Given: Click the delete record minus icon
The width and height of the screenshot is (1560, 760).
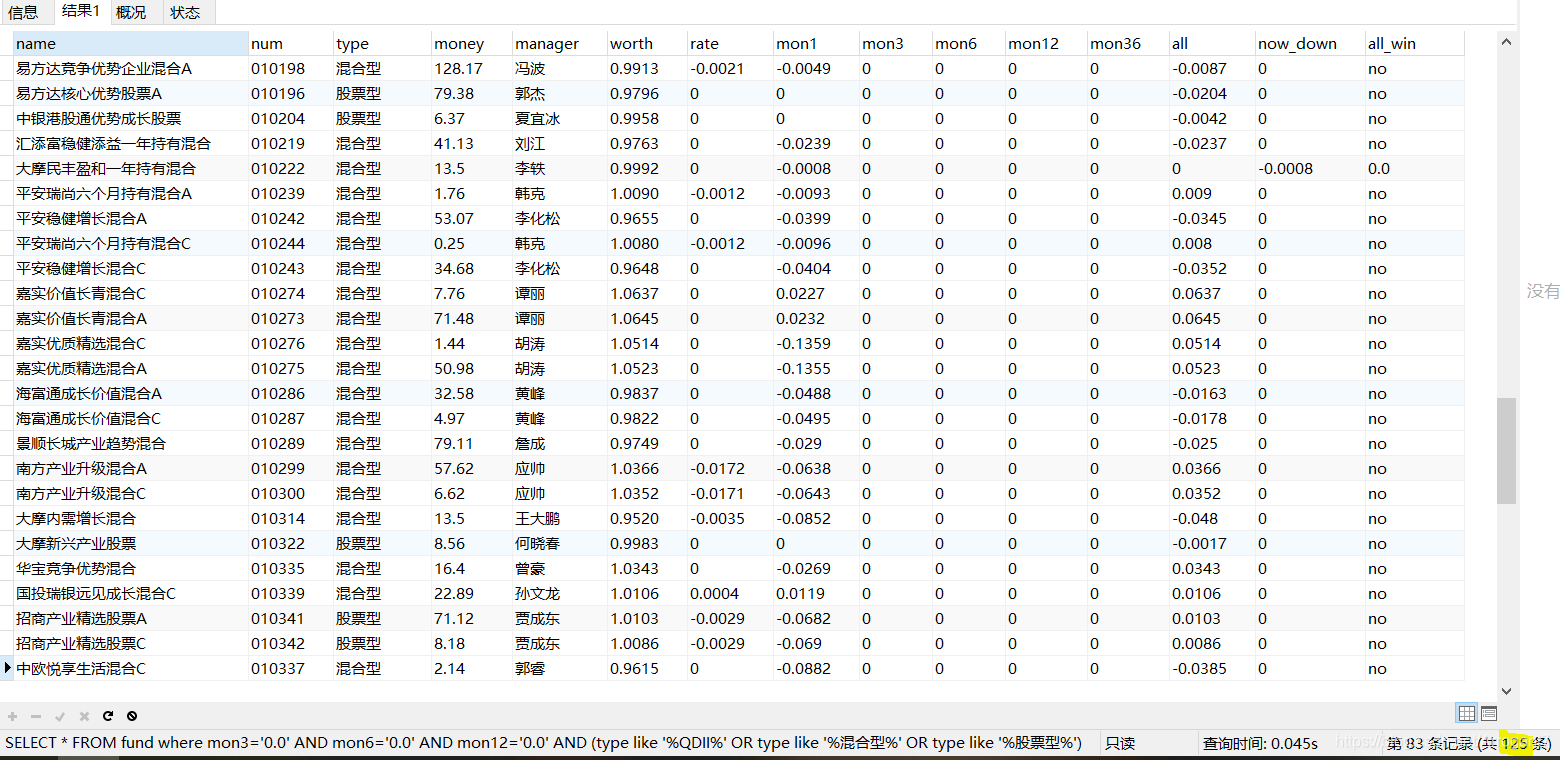Looking at the screenshot, I should [x=37, y=716].
